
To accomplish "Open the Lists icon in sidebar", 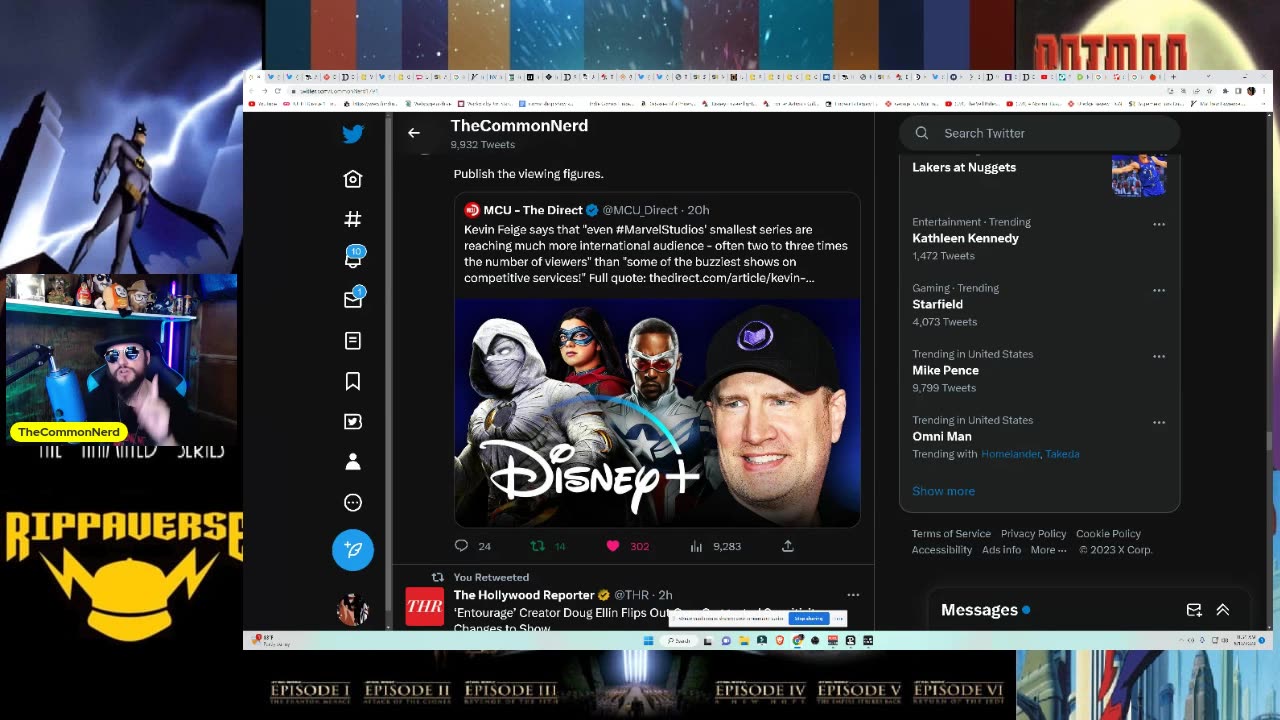I will (x=353, y=341).
